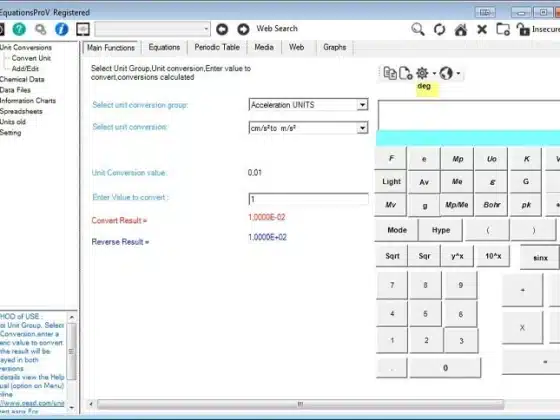Screen dimensions: 560x420
Task: Insert Faraday constant with the F key
Action: point(391,158)
